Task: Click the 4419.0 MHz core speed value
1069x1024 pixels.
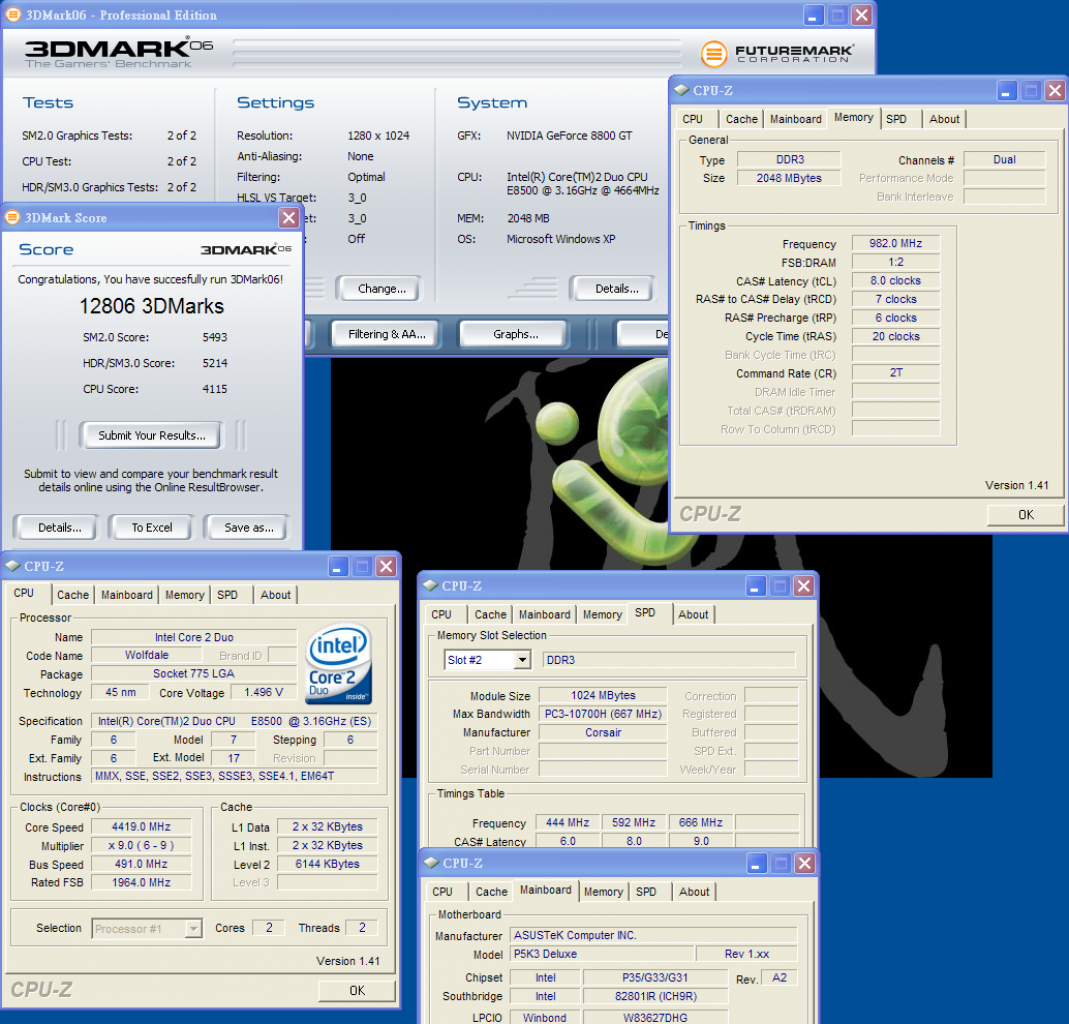Action: pyautogui.click(x=141, y=827)
